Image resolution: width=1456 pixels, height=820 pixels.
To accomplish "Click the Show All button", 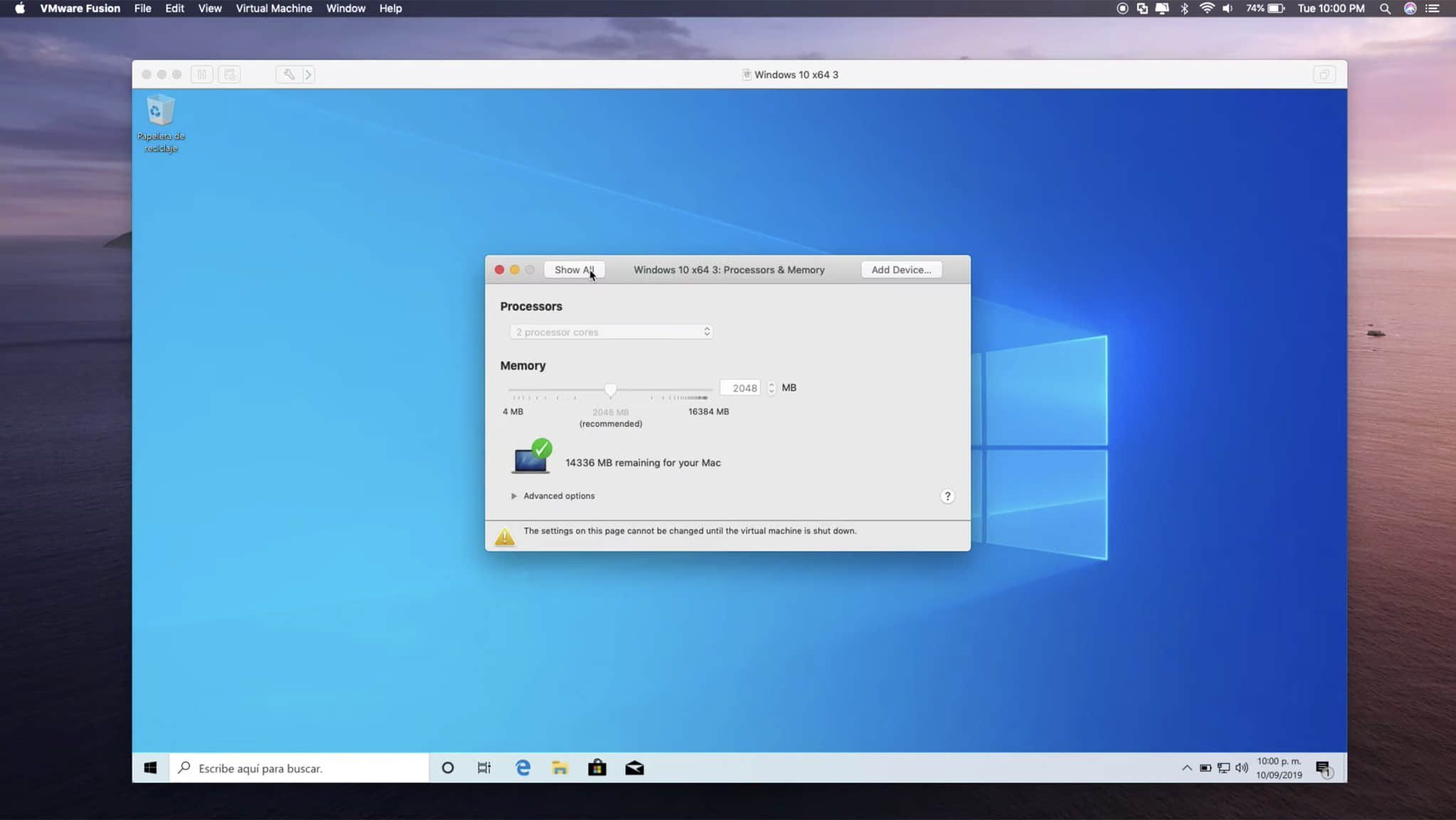I will pos(574,270).
